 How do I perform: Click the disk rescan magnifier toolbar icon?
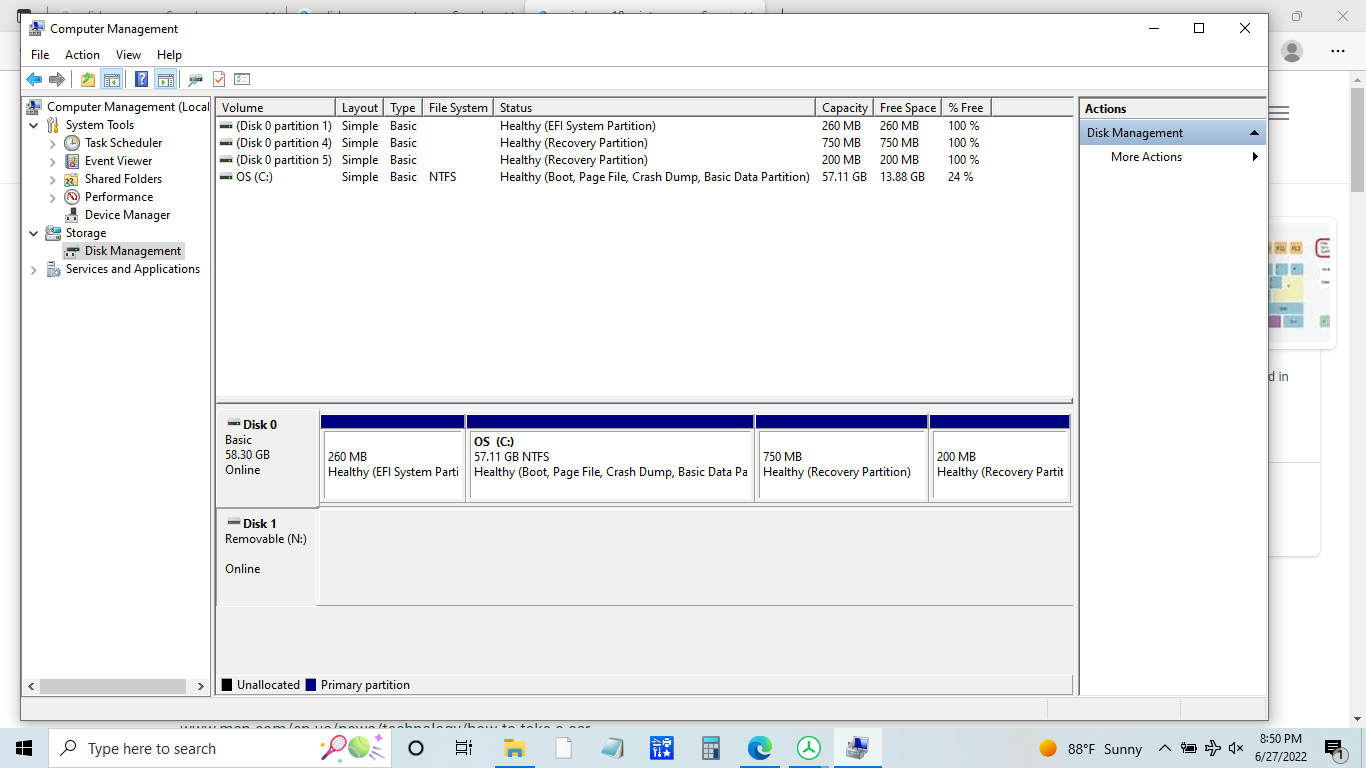pos(195,80)
